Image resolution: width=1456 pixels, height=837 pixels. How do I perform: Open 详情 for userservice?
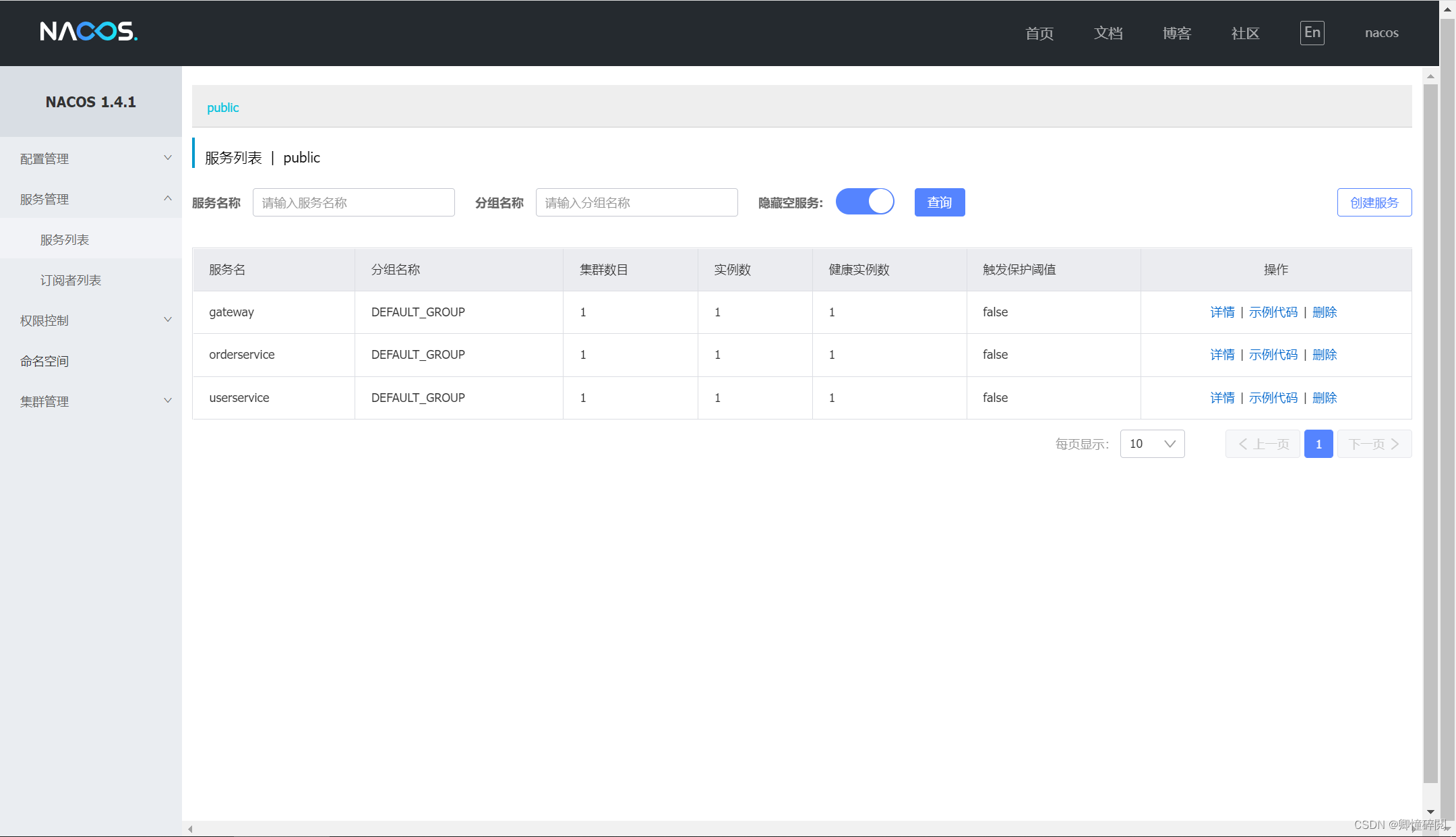tap(1222, 398)
